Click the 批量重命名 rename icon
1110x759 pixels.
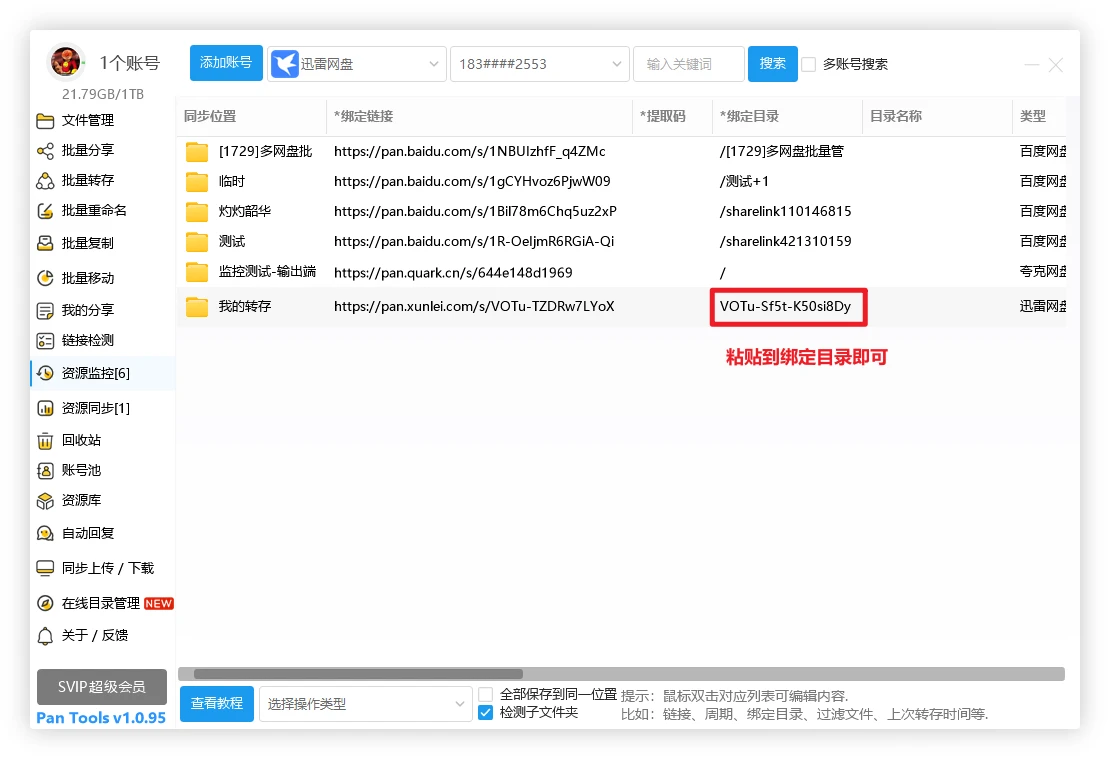[x=45, y=211]
